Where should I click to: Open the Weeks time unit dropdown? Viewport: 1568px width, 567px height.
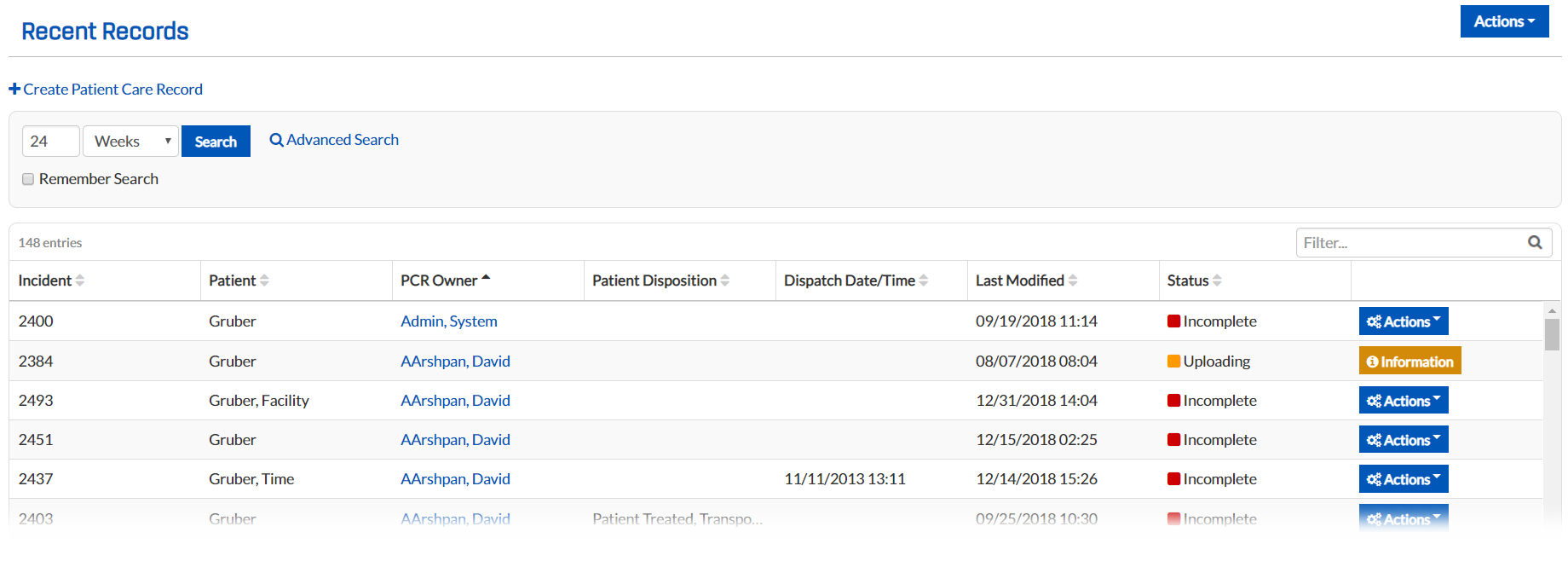coord(130,141)
